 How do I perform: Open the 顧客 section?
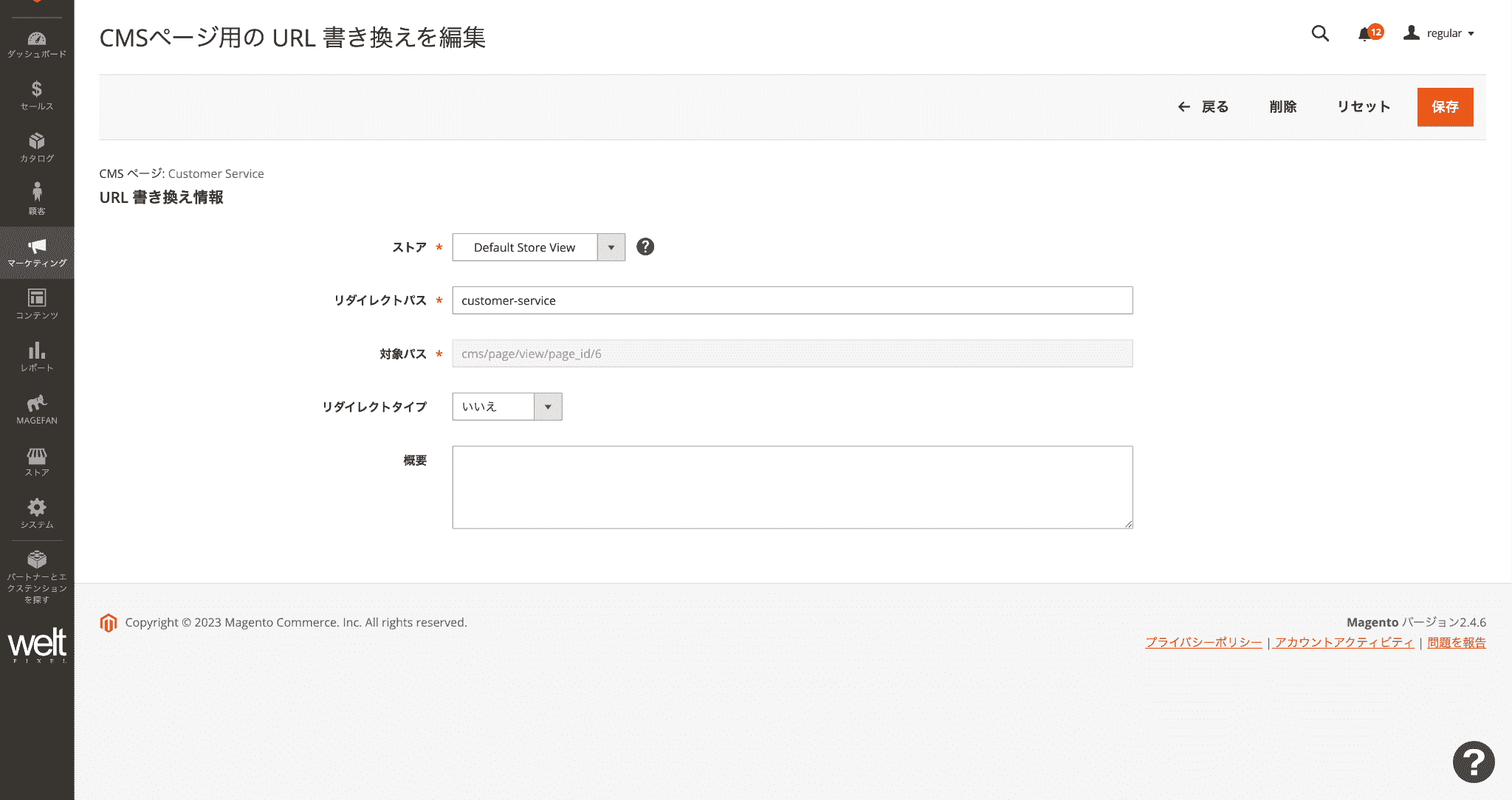click(37, 198)
